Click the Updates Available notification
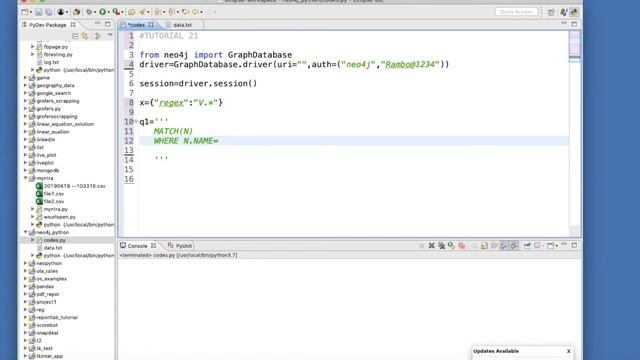The width and height of the screenshot is (640, 360). point(496,351)
